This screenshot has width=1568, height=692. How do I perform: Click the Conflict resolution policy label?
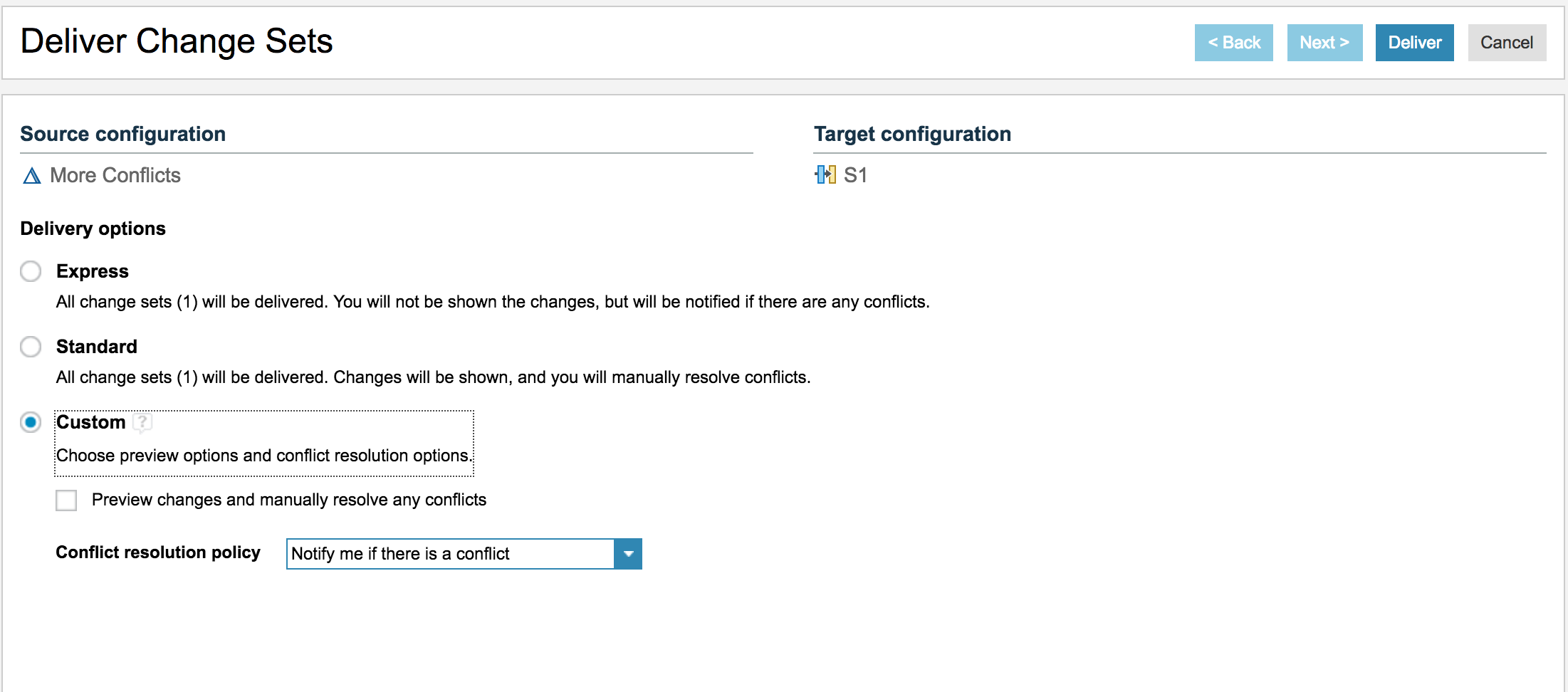pos(158,552)
